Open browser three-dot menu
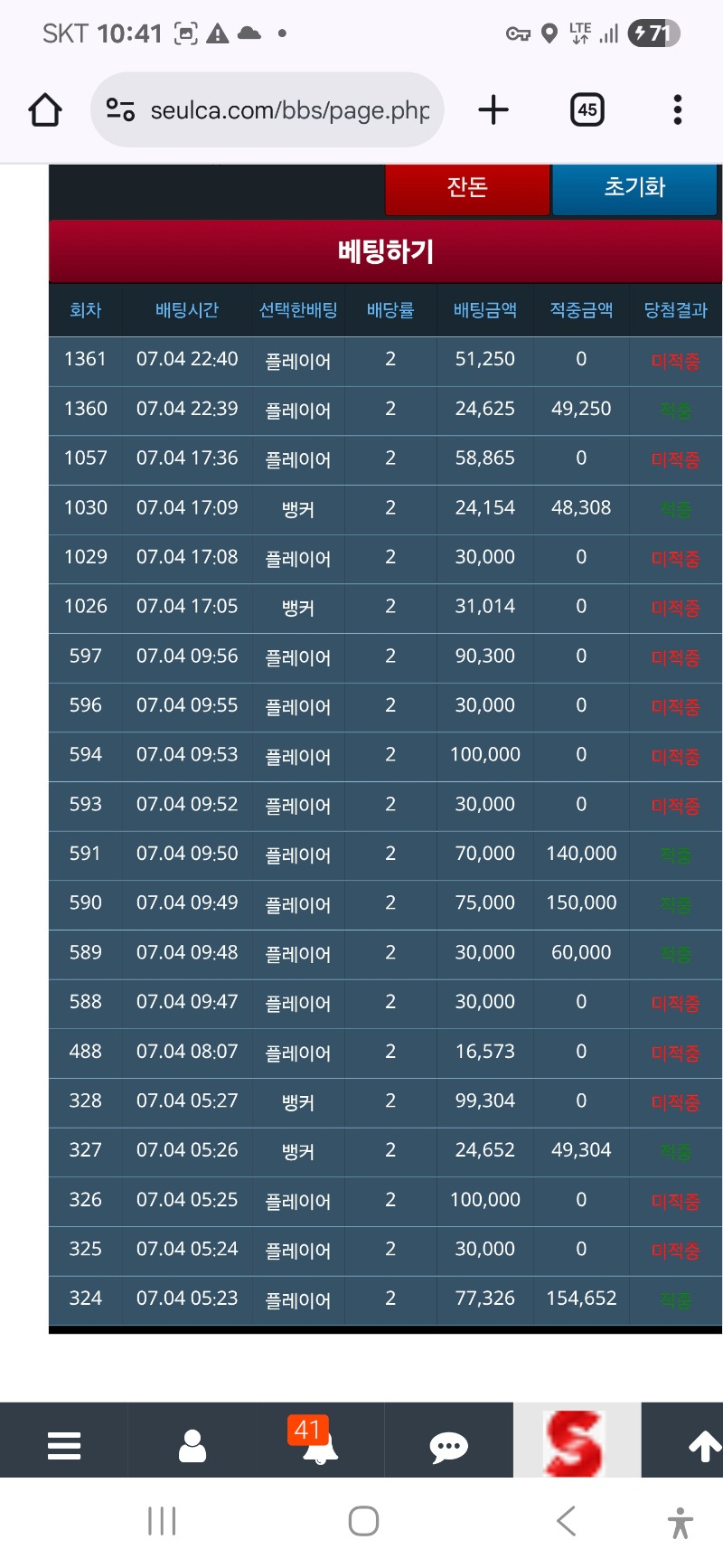The width and height of the screenshot is (723, 1568). coord(678,110)
